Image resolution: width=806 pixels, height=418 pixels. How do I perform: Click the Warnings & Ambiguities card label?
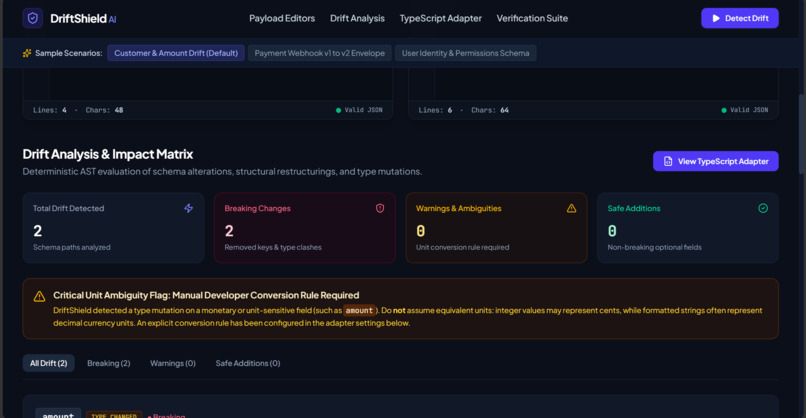[459, 208]
